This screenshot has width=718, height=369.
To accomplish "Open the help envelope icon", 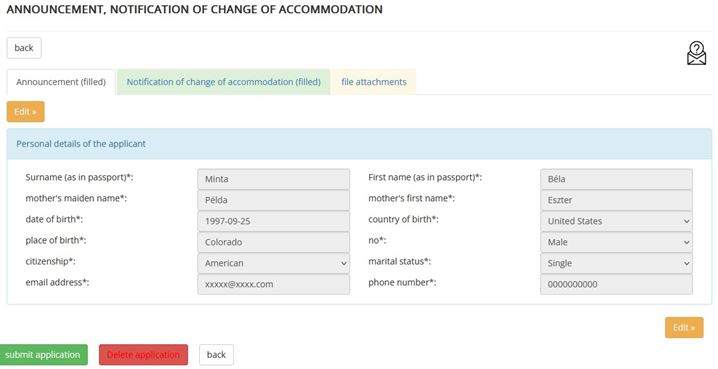I will (x=696, y=53).
